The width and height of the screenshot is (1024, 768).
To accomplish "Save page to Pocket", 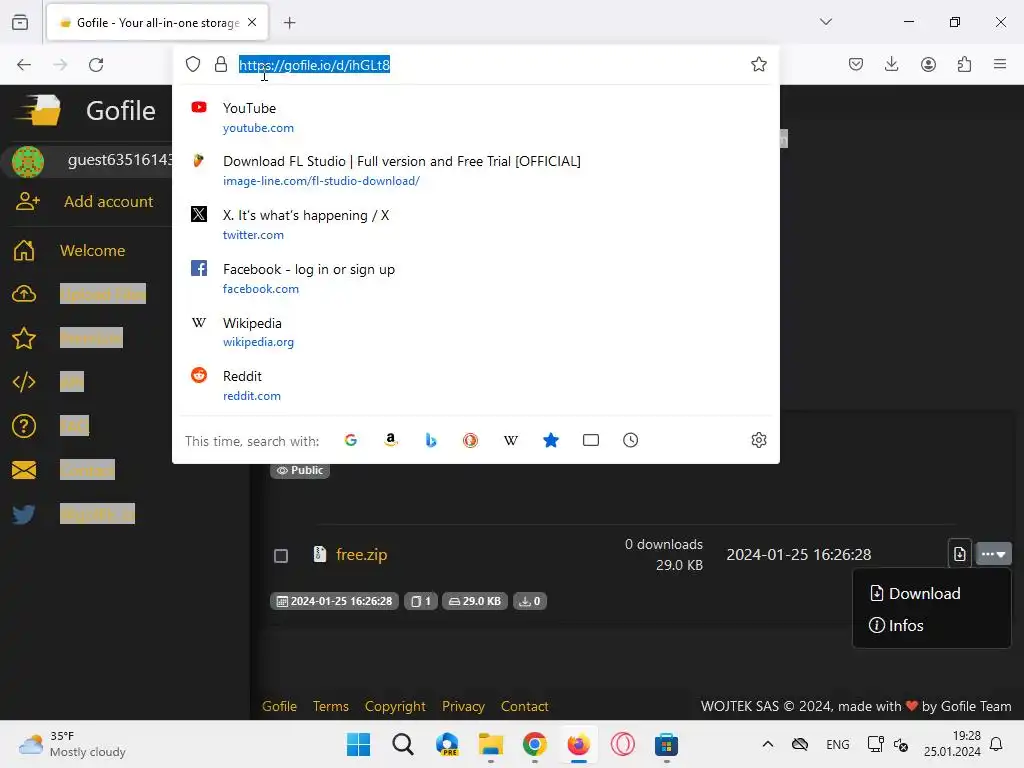I will tap(856, 64).
